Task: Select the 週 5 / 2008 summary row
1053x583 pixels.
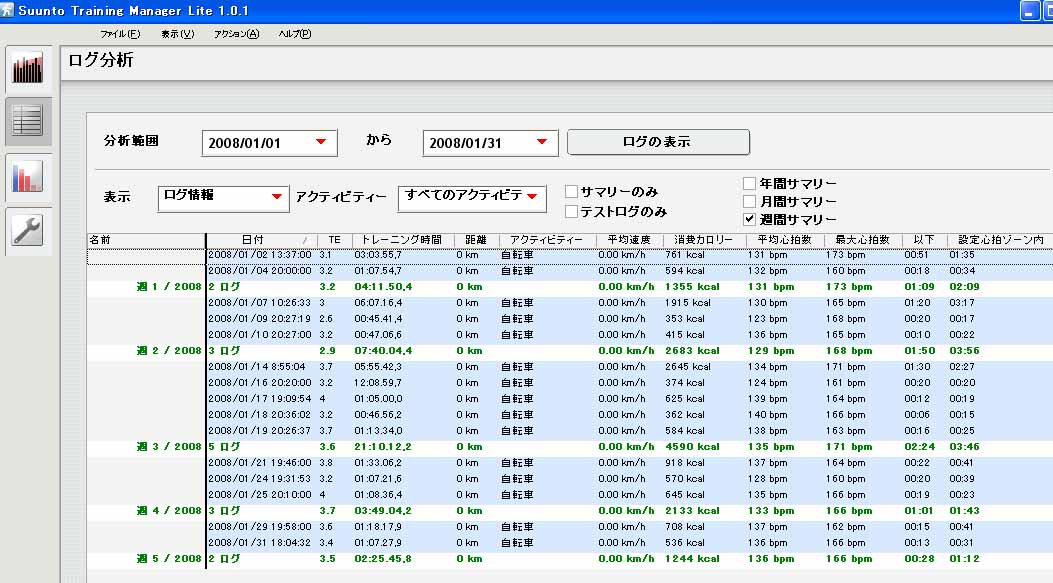Action: coord(569,559)
